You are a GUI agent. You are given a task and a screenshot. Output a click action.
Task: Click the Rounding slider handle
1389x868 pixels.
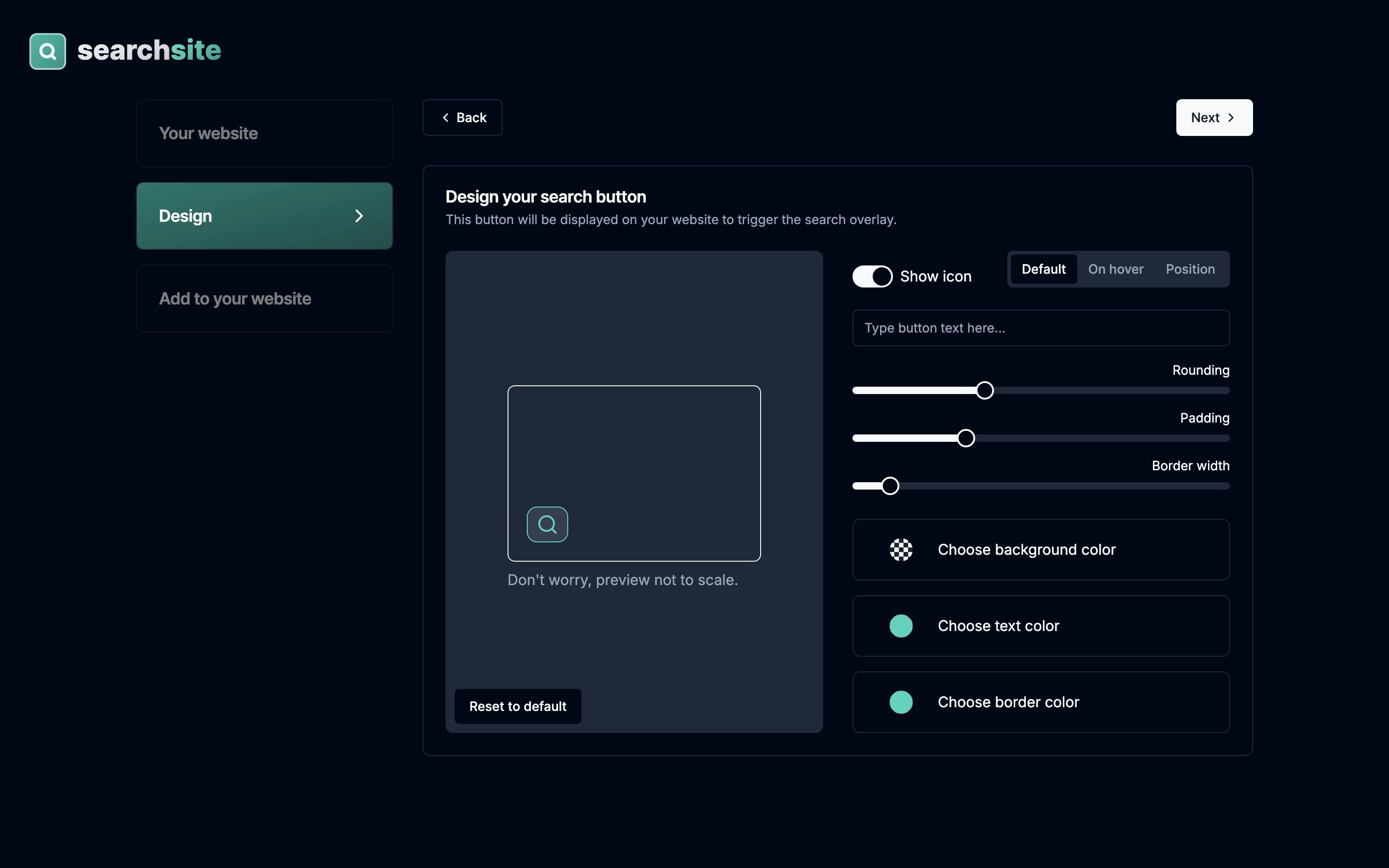[x=984, y=390]
